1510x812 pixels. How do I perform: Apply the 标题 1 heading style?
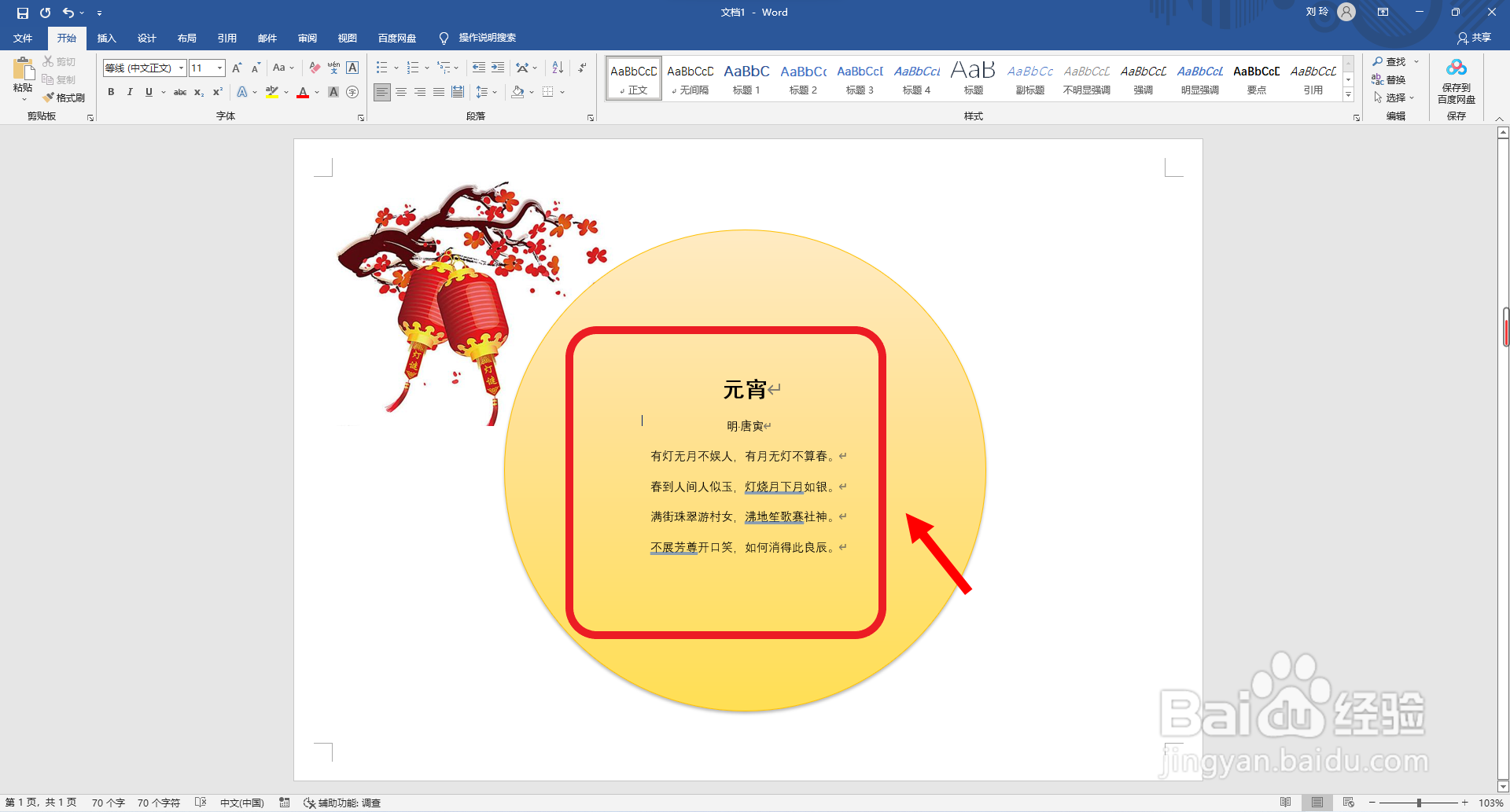point(746,79)
